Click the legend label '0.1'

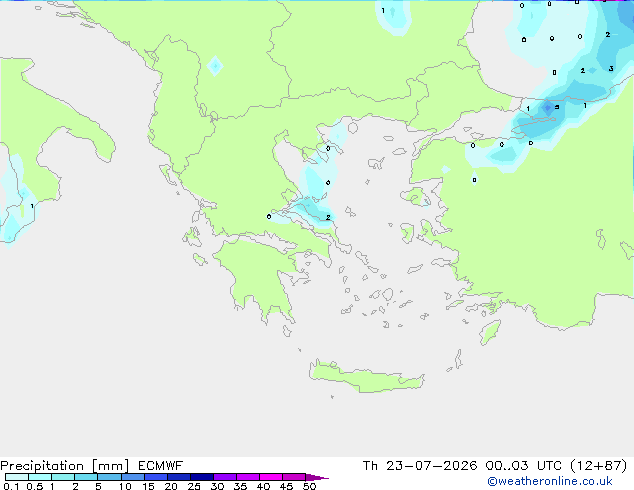[11, 486]
